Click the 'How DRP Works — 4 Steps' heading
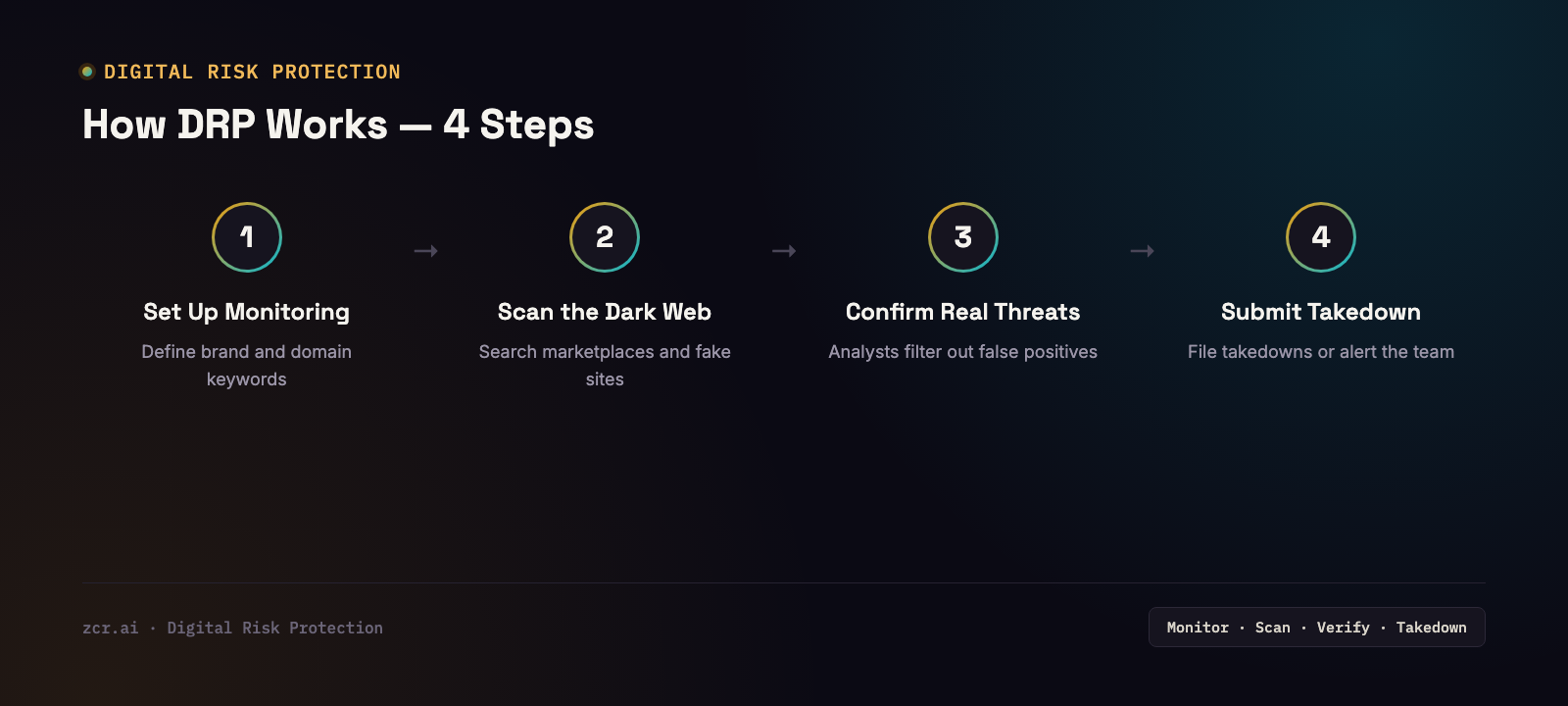 tap(338, 125)
